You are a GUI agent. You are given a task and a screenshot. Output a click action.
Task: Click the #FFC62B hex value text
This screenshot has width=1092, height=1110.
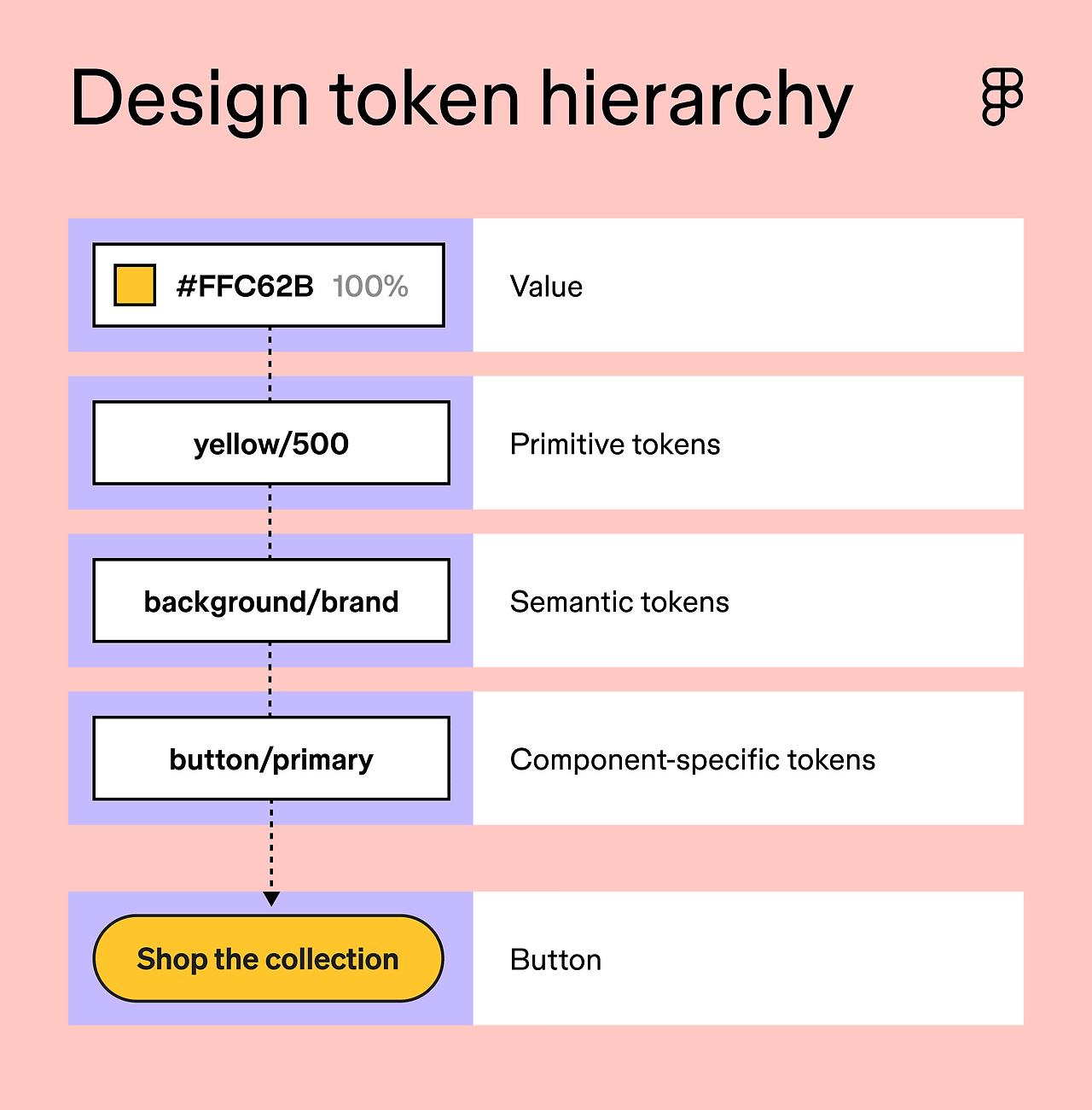pos(245,286)
